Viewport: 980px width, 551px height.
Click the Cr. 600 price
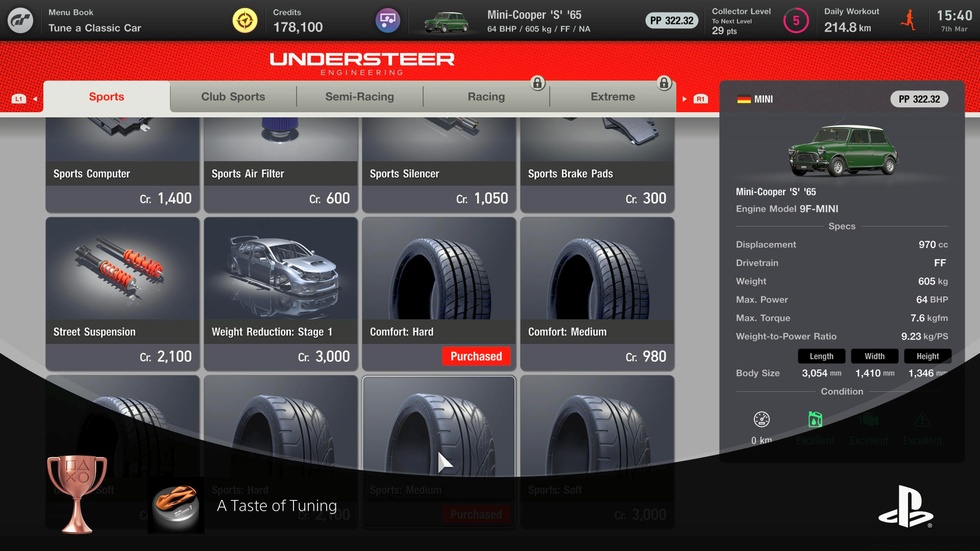329,199
